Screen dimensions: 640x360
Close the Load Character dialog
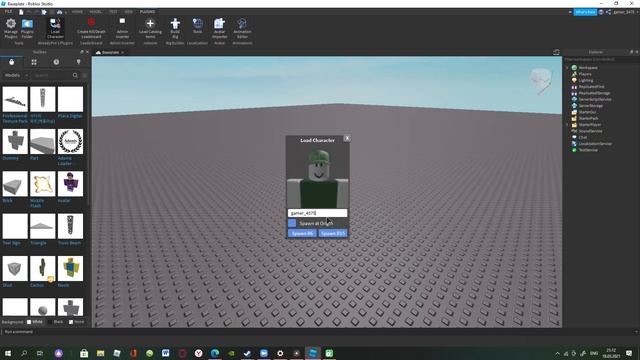[x=347, y=138]
